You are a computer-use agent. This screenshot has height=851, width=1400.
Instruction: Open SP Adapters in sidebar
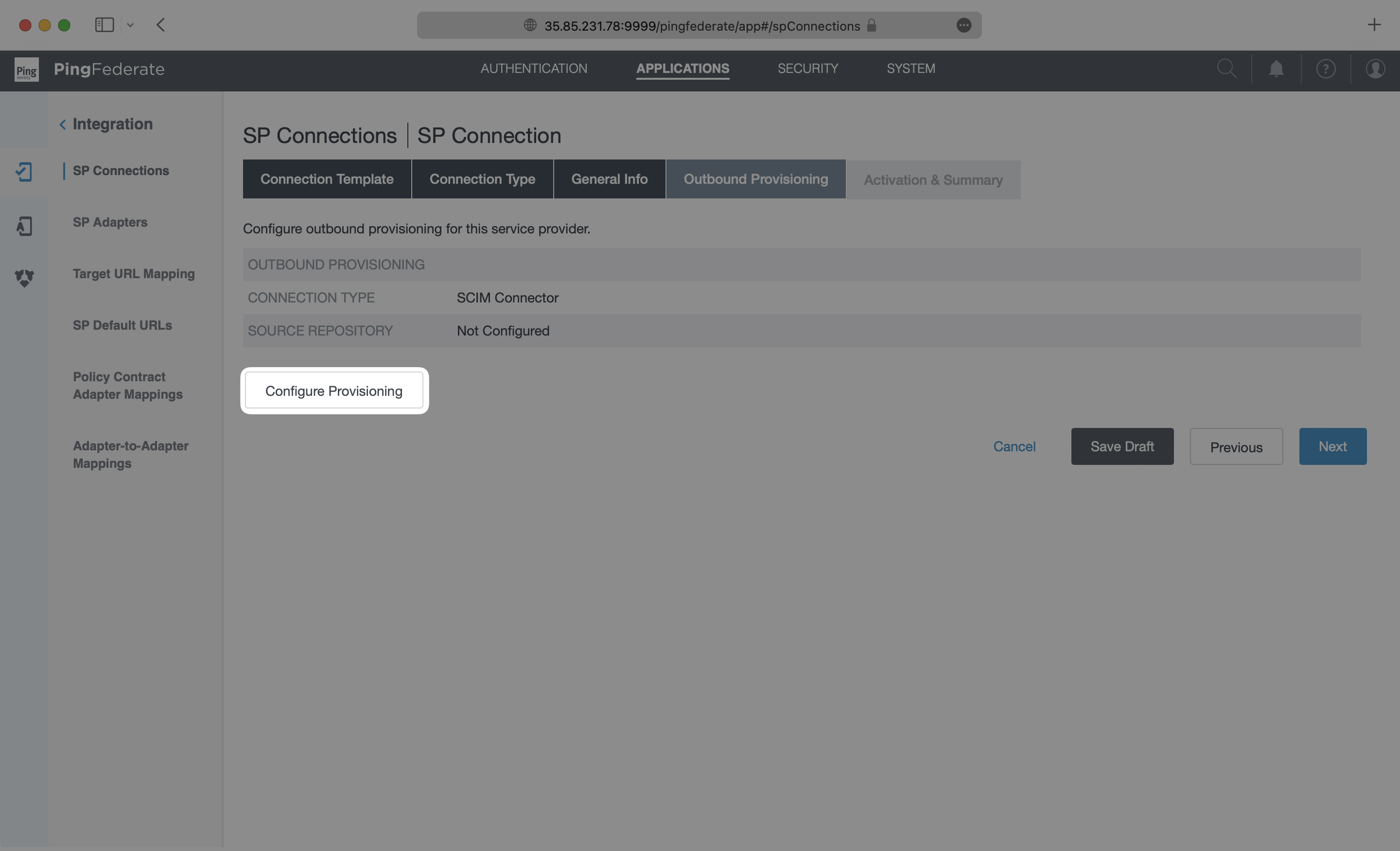[x=110, y=222]
